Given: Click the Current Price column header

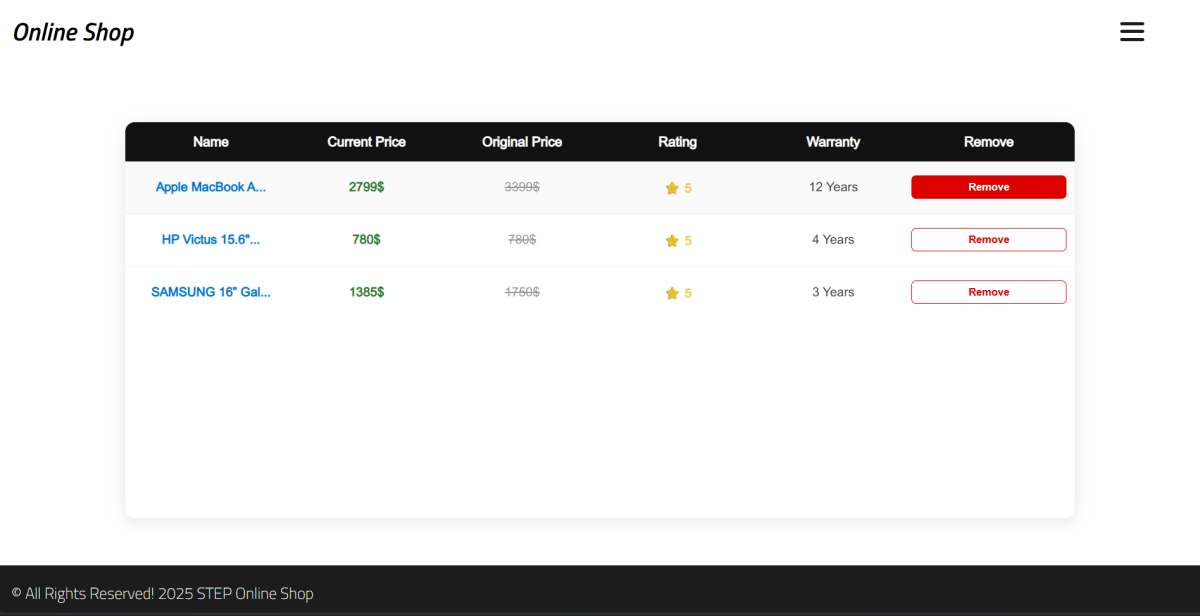Looking at the screenshot, I should pos(366,142).
